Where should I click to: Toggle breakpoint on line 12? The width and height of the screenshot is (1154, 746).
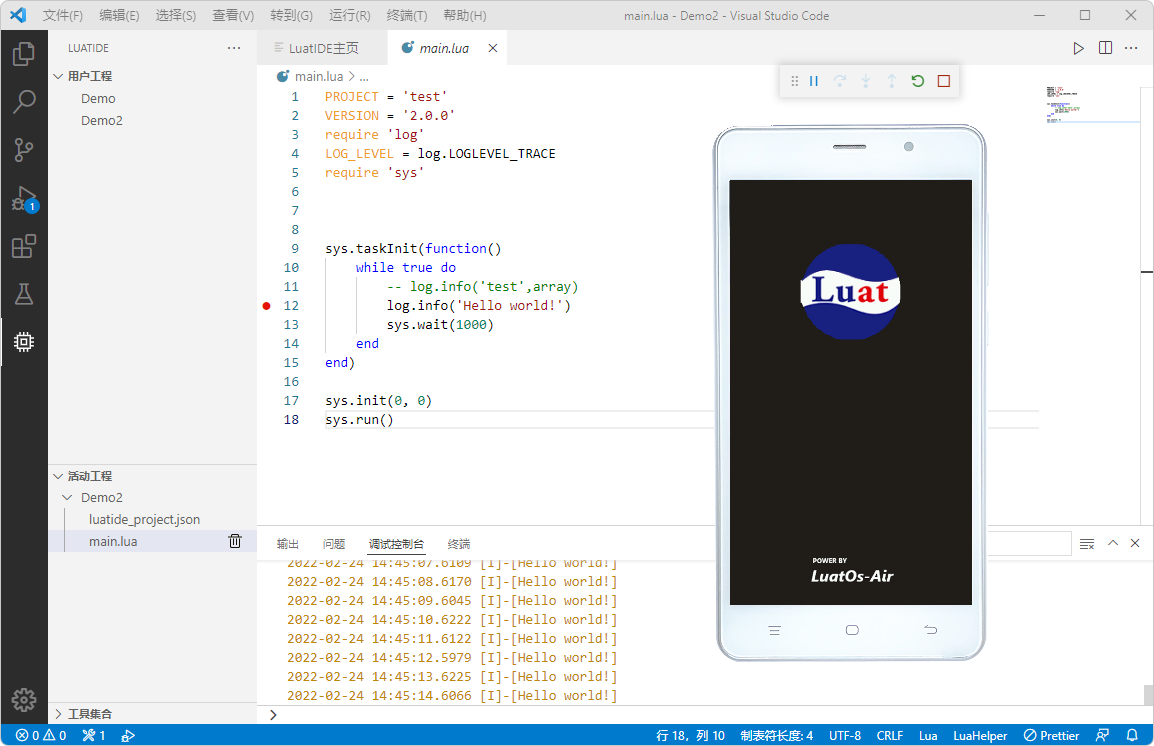[266, 305]
